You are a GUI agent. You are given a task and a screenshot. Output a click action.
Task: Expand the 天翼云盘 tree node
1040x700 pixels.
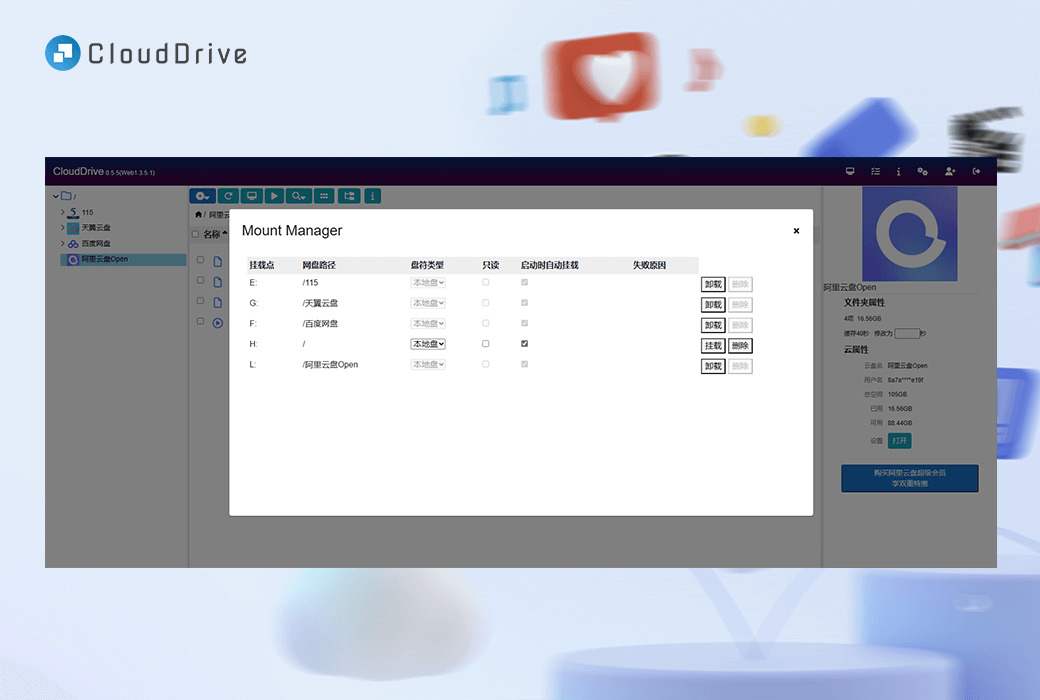pyautogui.click(x=63, y=228)
